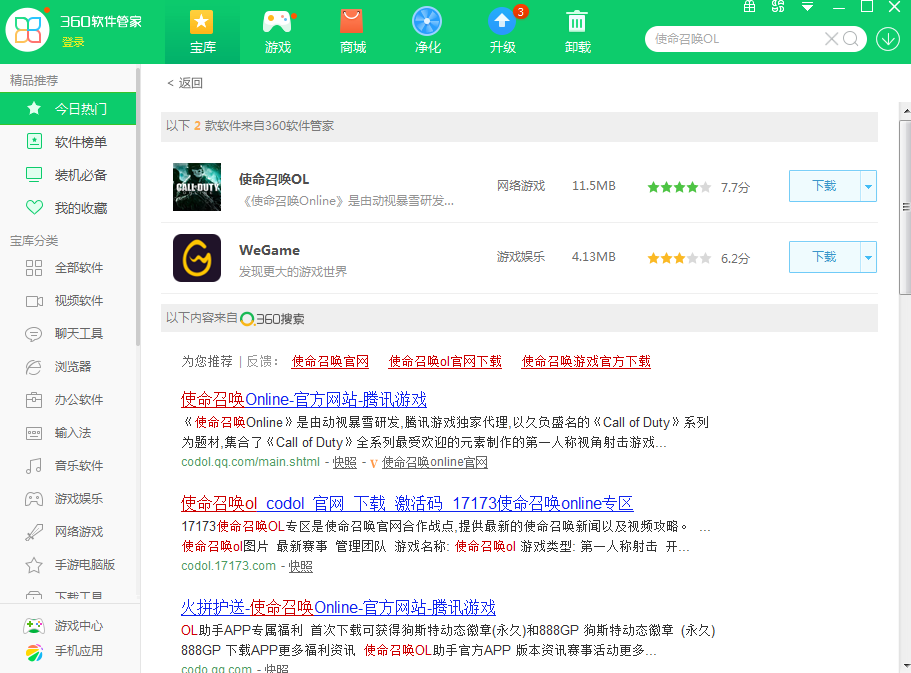Image resolution: width=911 pixels, height=673 pixels.
Task: Select 全部软件 category
Action: click(x=68, y=268)
